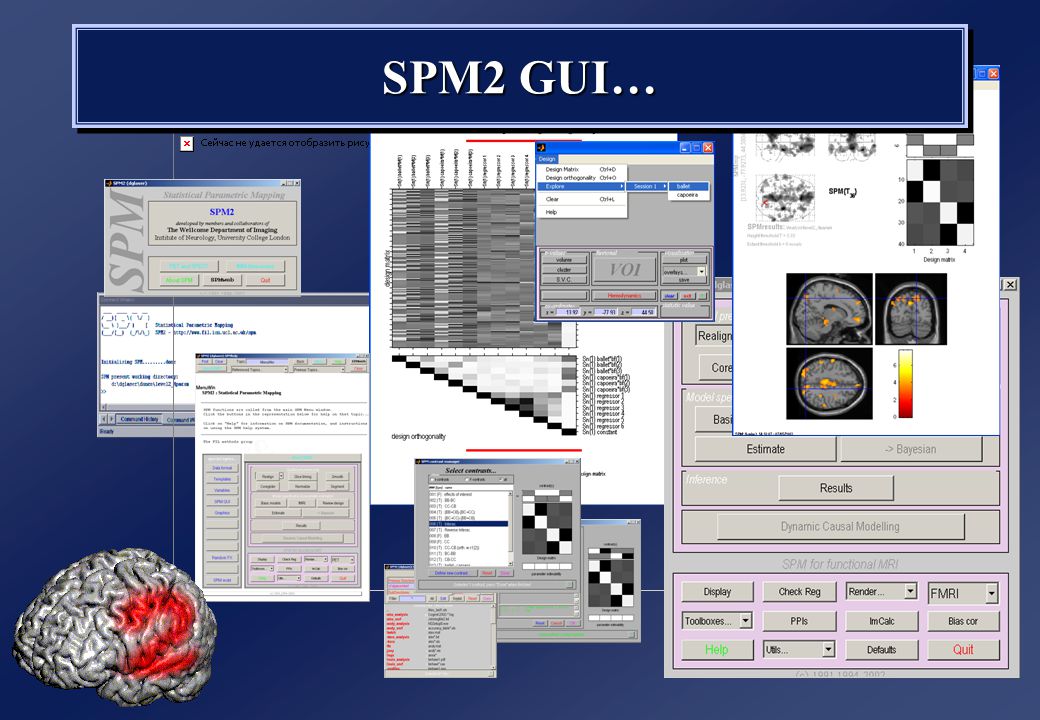The height and width of the screenshot is (720, 1040).
Task: Open Results in the Inference panel
Action: tap(836, 488)
